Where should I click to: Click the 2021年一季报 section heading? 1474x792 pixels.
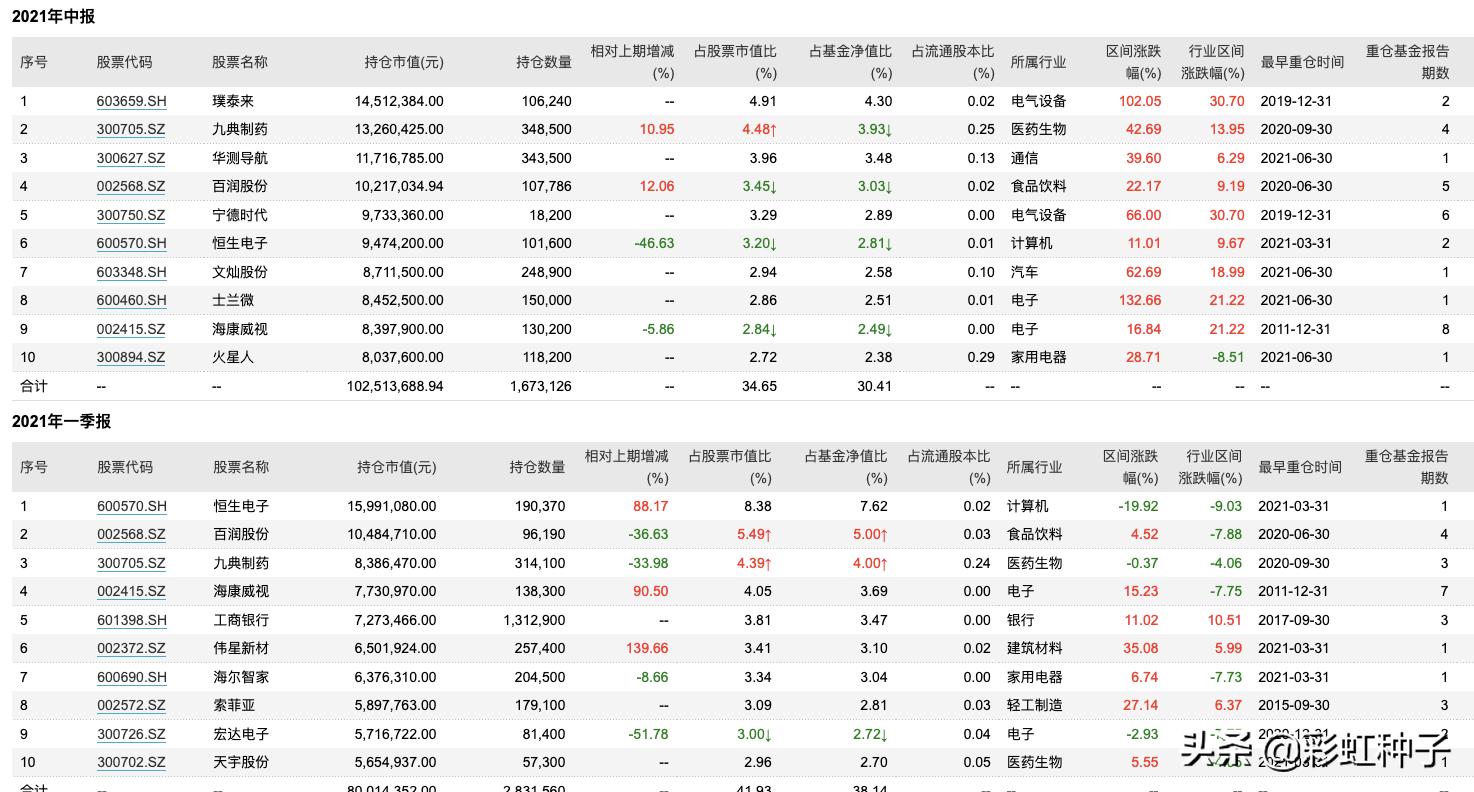pyautogui.click(x=61, y=421)
